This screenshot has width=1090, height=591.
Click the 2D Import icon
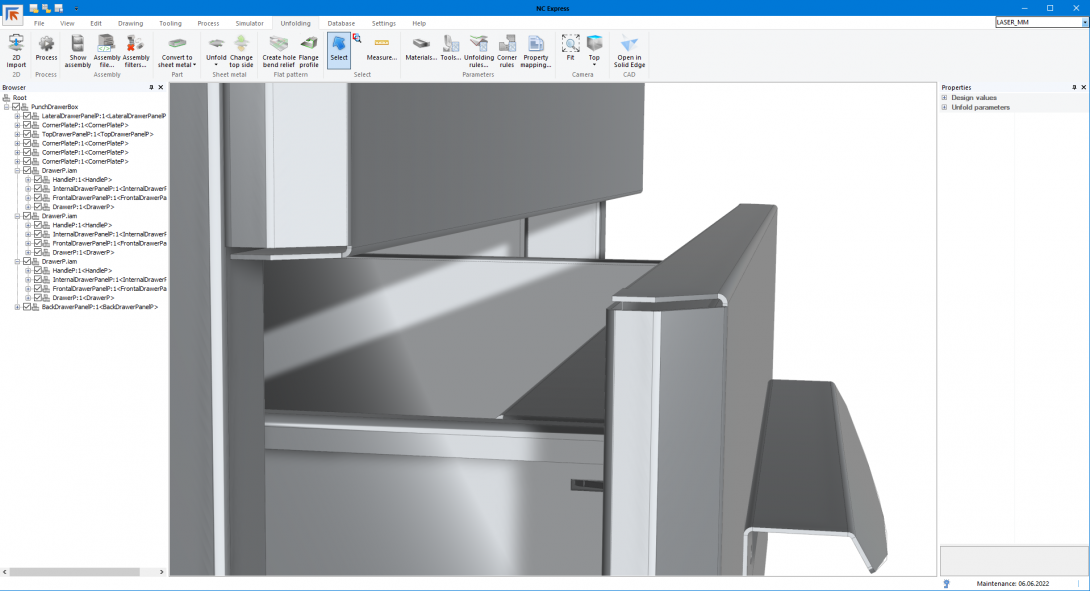pos(16,50)
